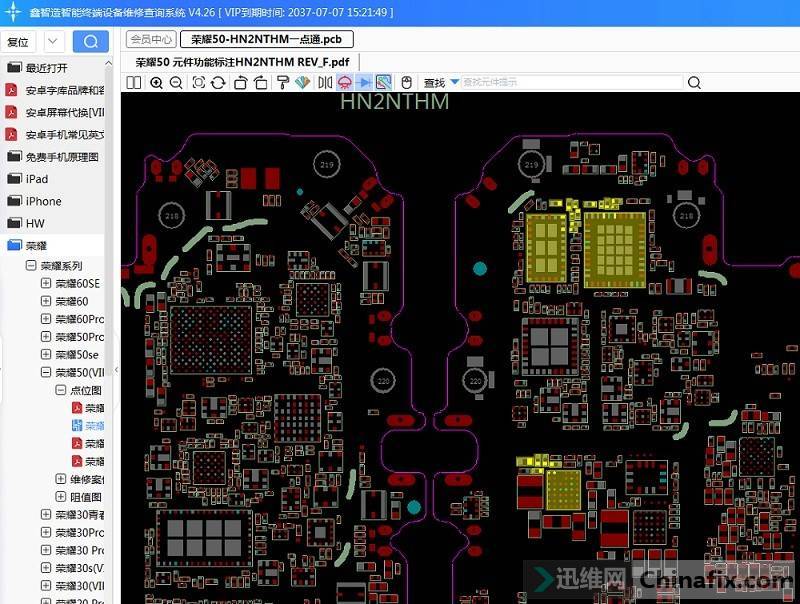Click the refresh/rotate arrows toolbar icon

coord(218,83)
